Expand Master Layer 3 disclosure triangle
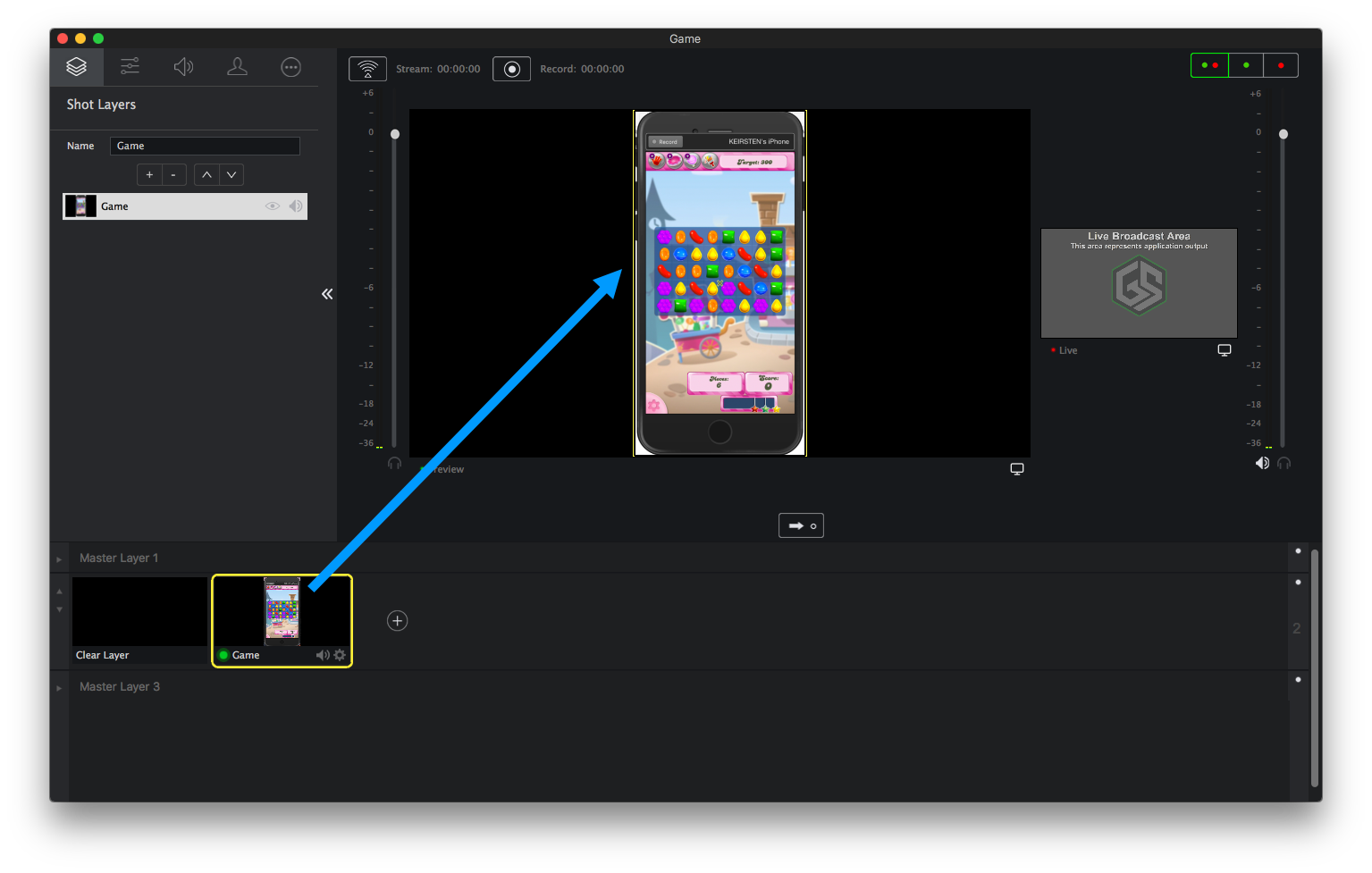 click(x=59, y=687)
